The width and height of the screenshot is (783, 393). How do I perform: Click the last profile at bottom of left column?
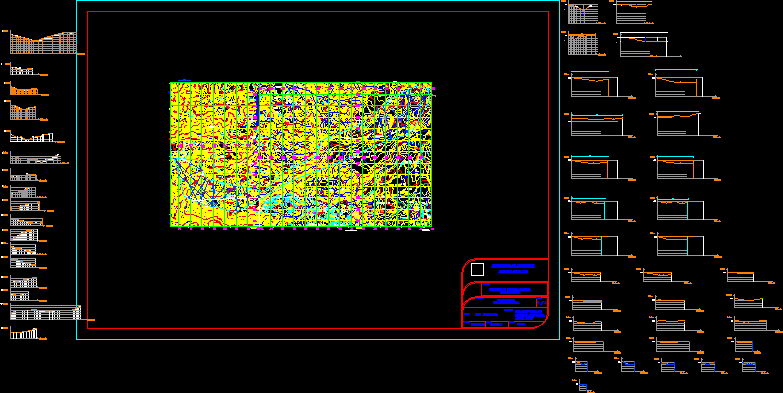coord(24,334)
